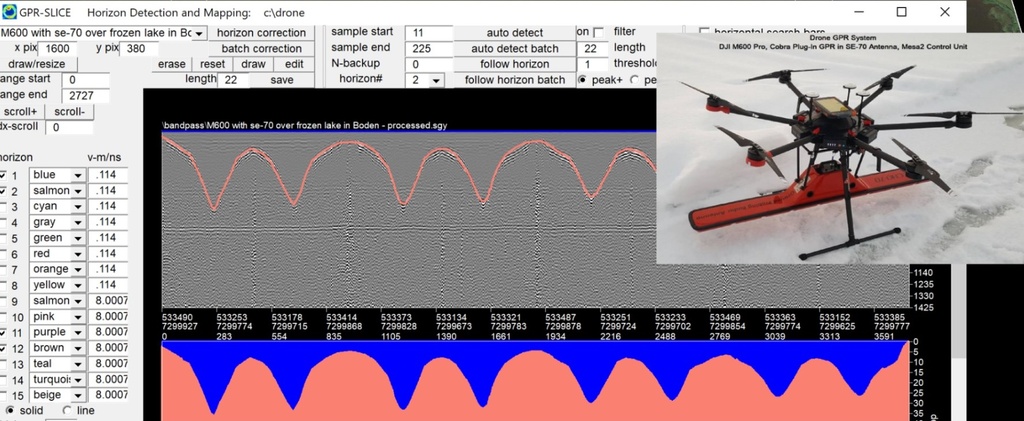Click the N-backup input field
The height and width of the screenshot is (421, 1024).
click(x=428, y=64)
